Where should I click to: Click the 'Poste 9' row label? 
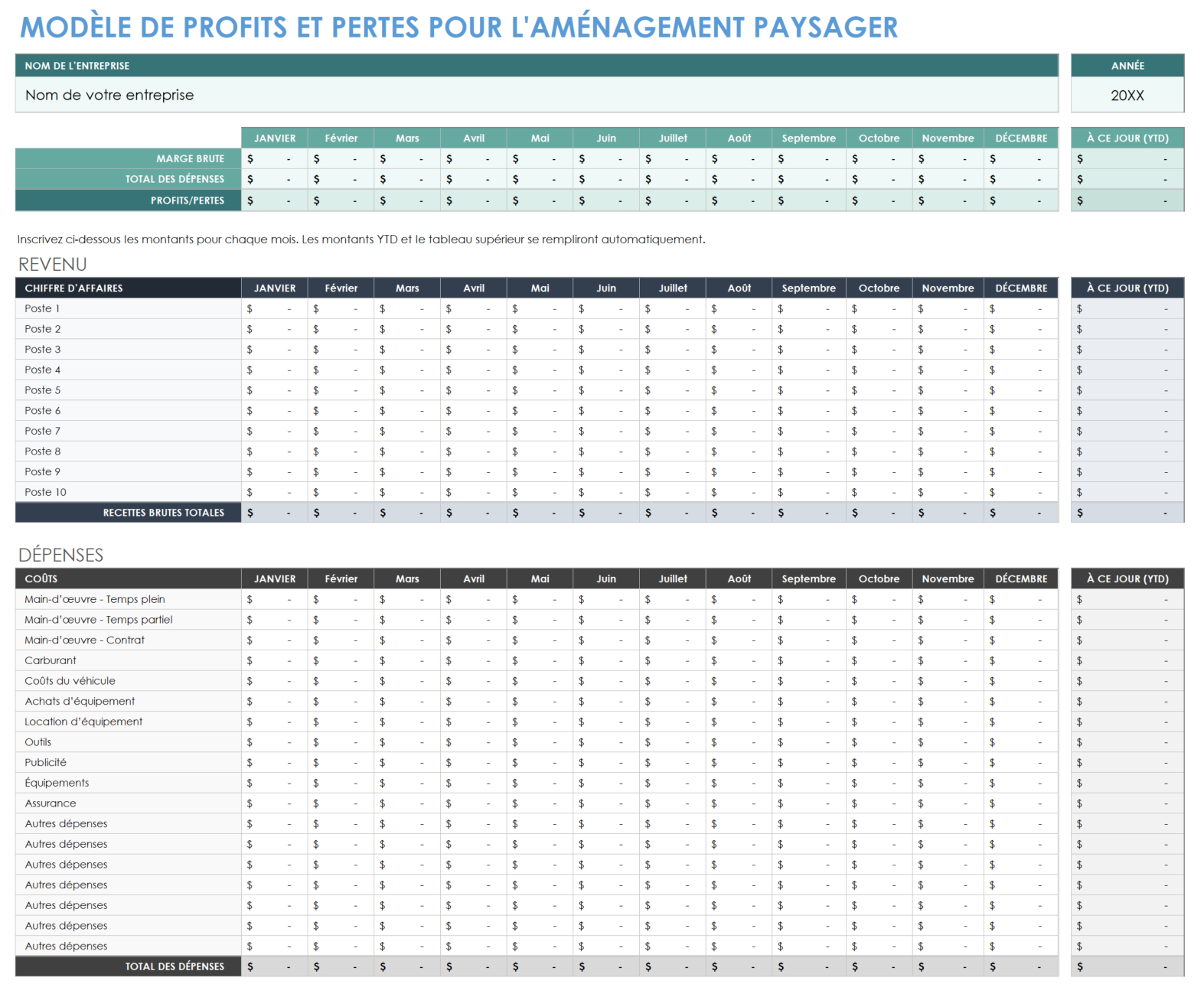click(43, 471)
